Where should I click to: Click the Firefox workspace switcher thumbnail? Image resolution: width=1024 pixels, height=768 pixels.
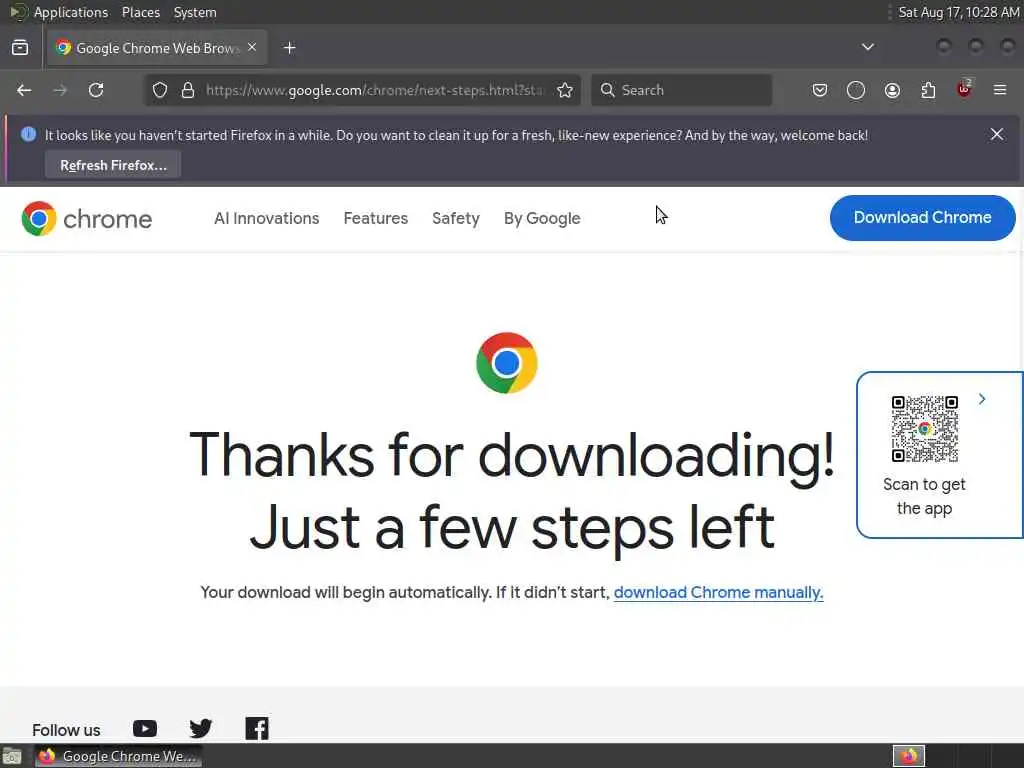tap(908, 756)
